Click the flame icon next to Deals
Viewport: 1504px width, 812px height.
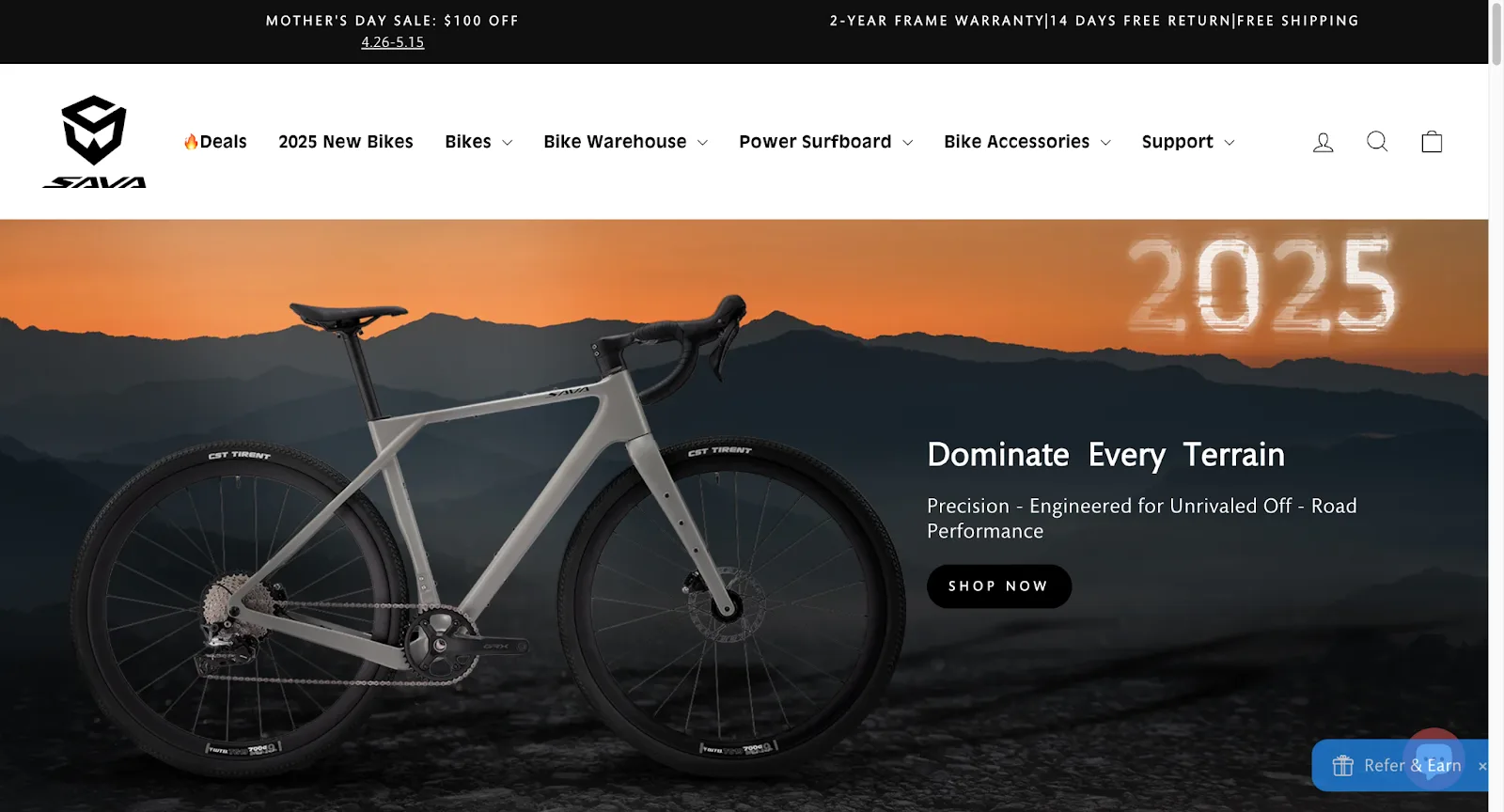pyautogui.click(x=191, y=142)
